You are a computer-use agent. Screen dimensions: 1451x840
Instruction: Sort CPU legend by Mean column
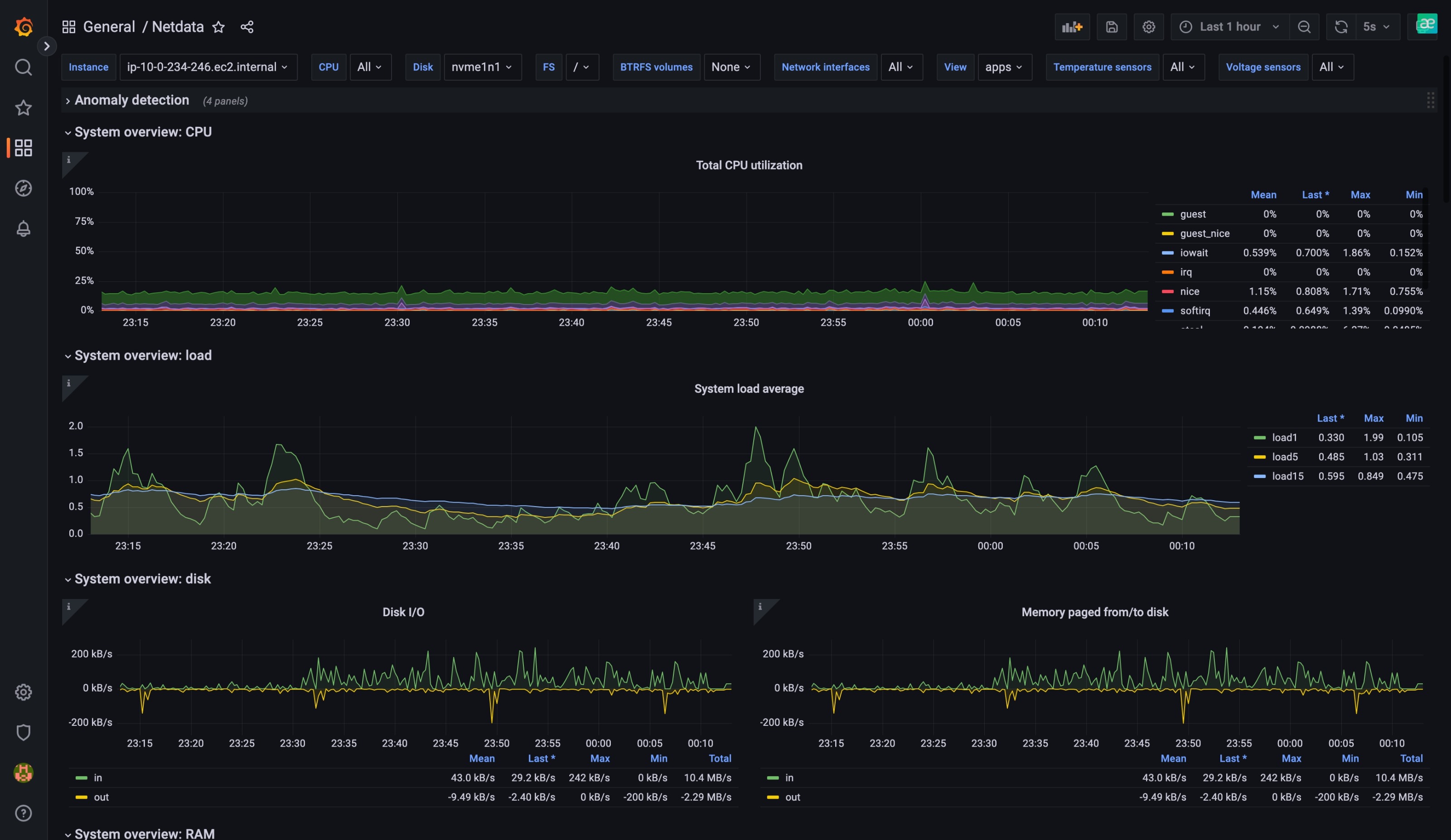(x=1263, y=195)
